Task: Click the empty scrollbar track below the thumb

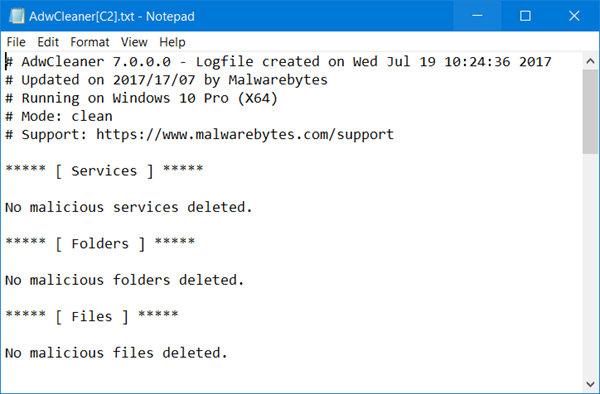Action: point(590,265)
